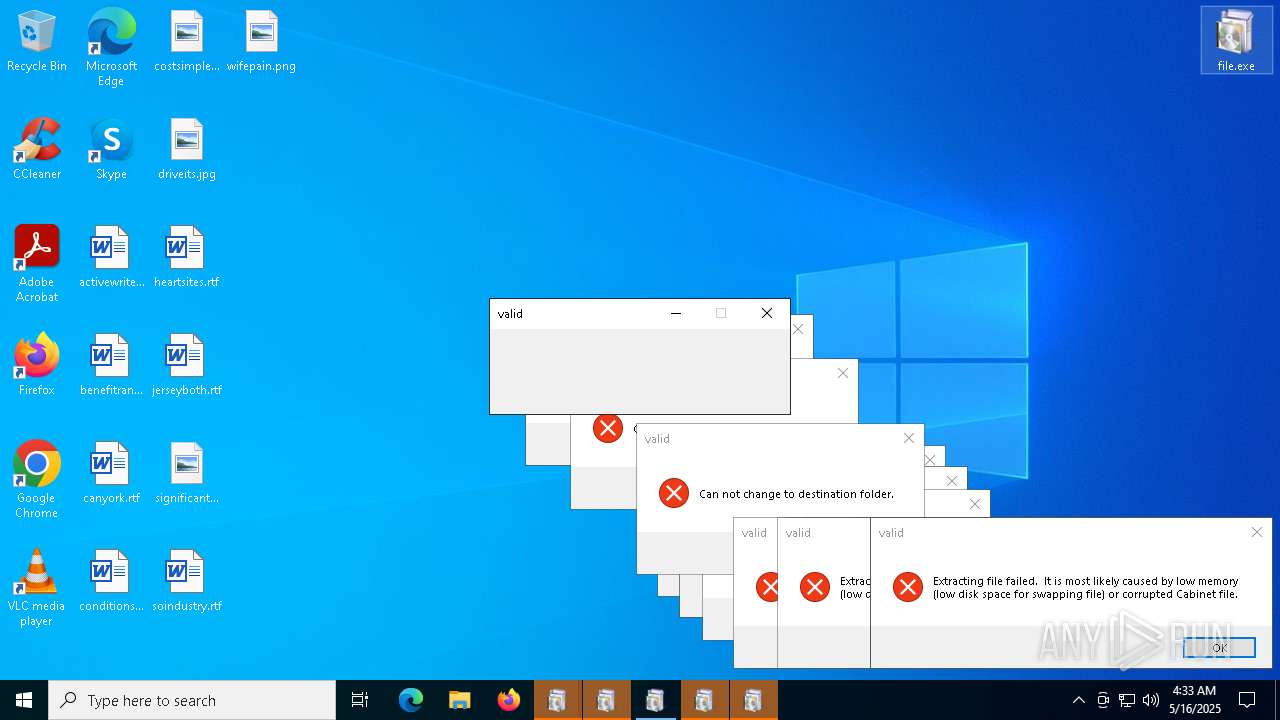Image resolution: width=1280 pixels, height=720 pixels.
Task: Select canyork.rtf document icon
Action: pos(111,473)
